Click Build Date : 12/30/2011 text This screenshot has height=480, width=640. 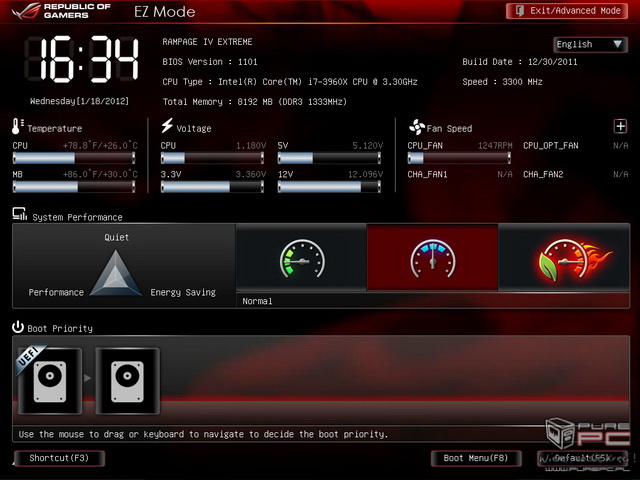[x=520, y=62]
